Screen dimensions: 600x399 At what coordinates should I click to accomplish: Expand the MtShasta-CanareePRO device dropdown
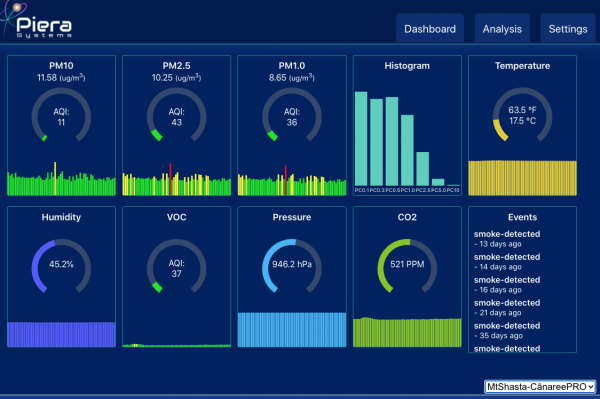tap(540, 387)
